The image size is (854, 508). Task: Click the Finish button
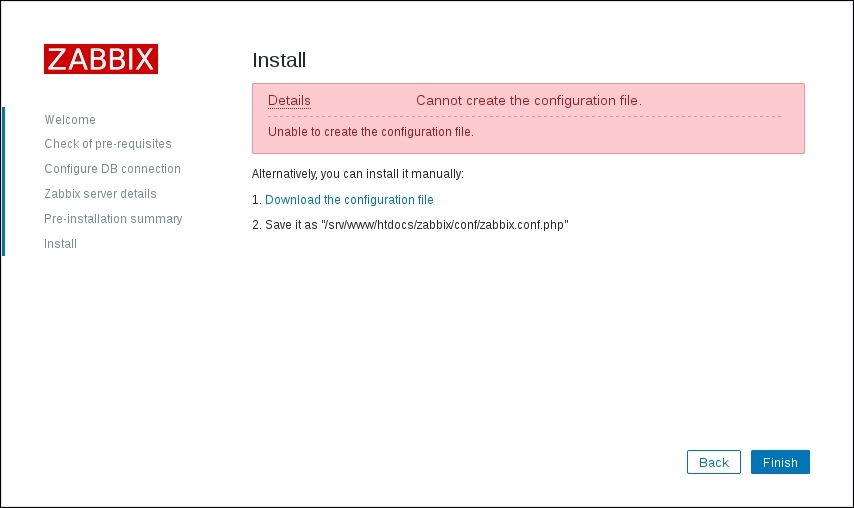[780, 462]
